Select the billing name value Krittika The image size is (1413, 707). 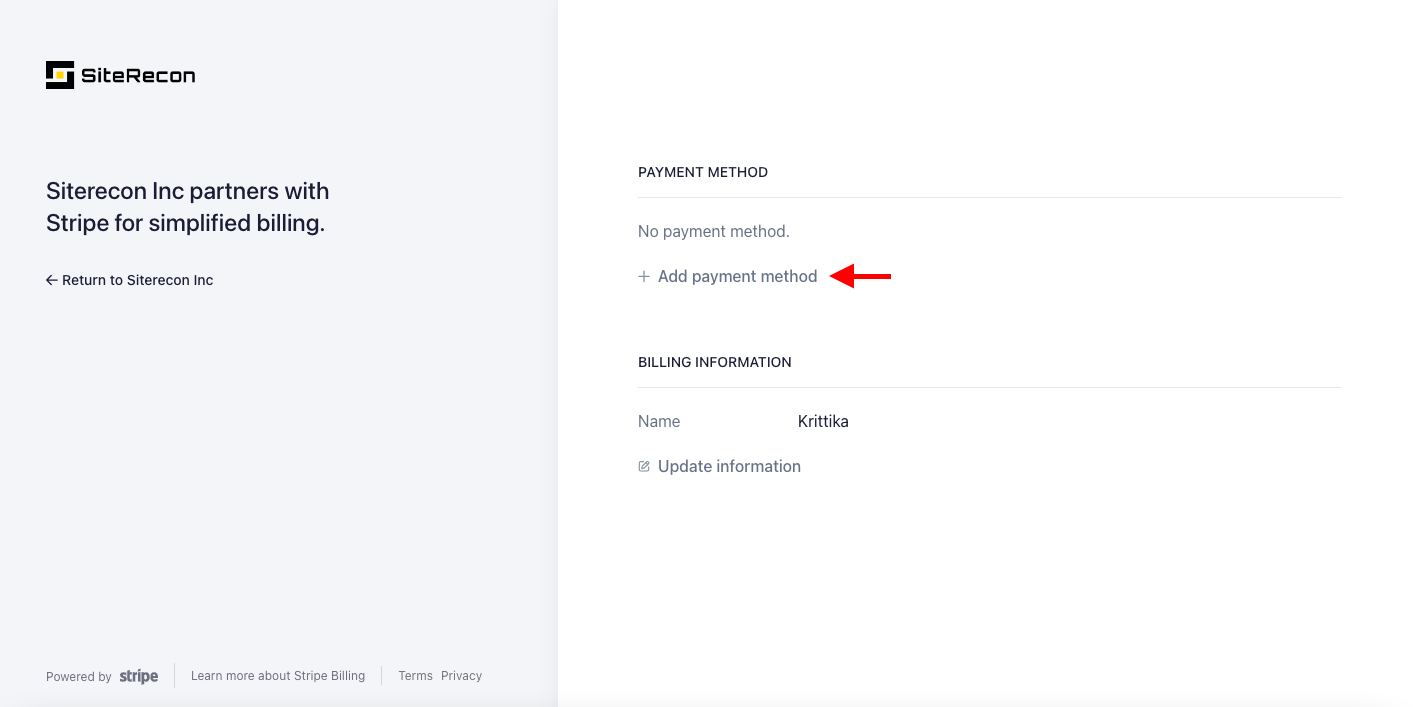click(823, 421)
